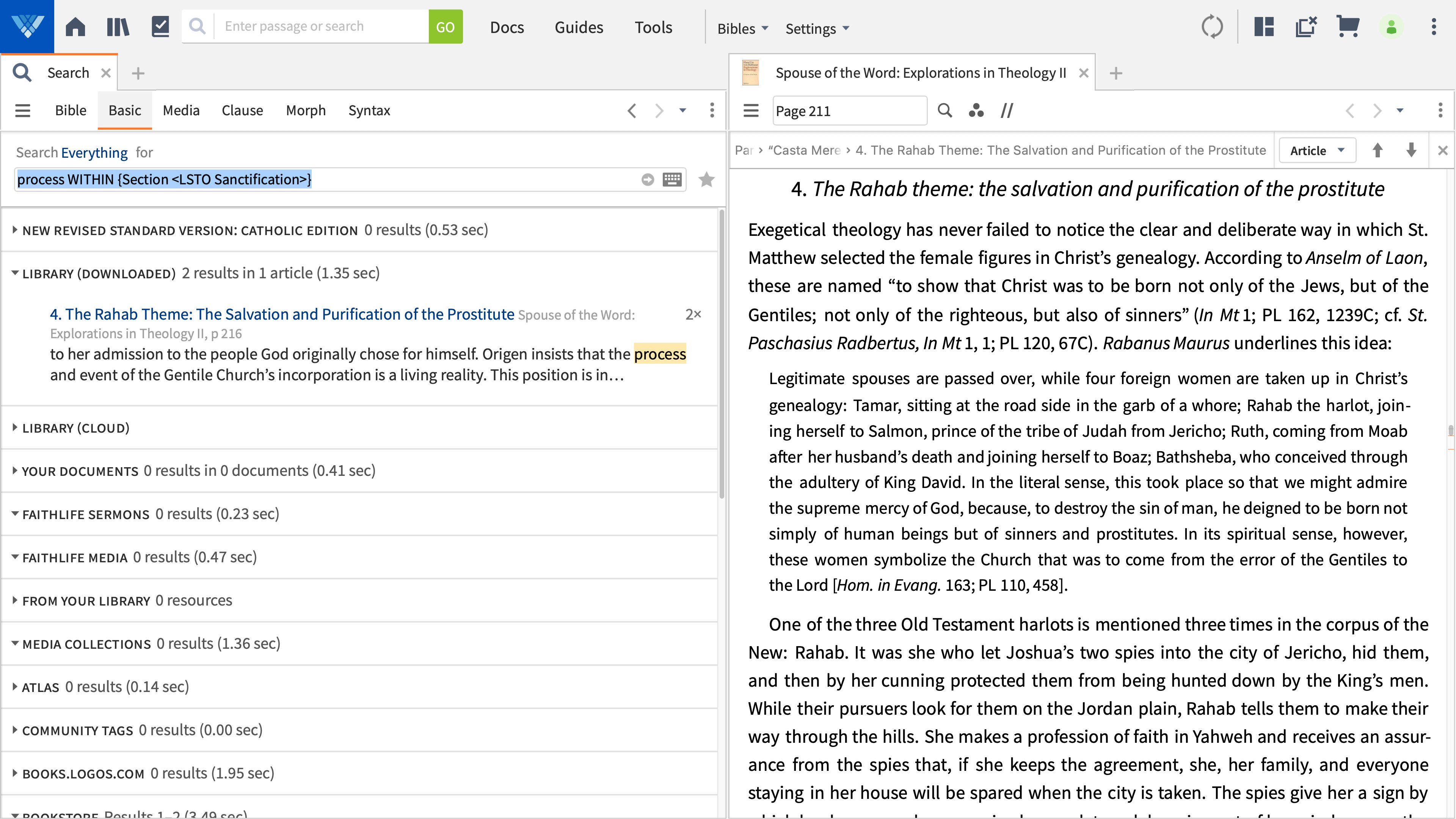Expand the Bibles dropdown
Screen dimensions: 1456x819
743,28
